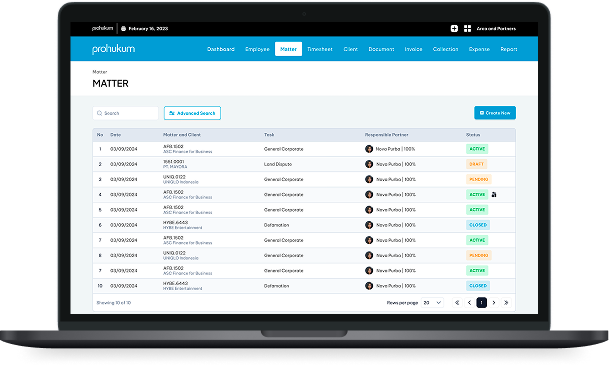The height and width of the screenshot is (366, 609).
Task: Click the February date text in top bar
Action: pyautogui.click(x=148, y=28)
